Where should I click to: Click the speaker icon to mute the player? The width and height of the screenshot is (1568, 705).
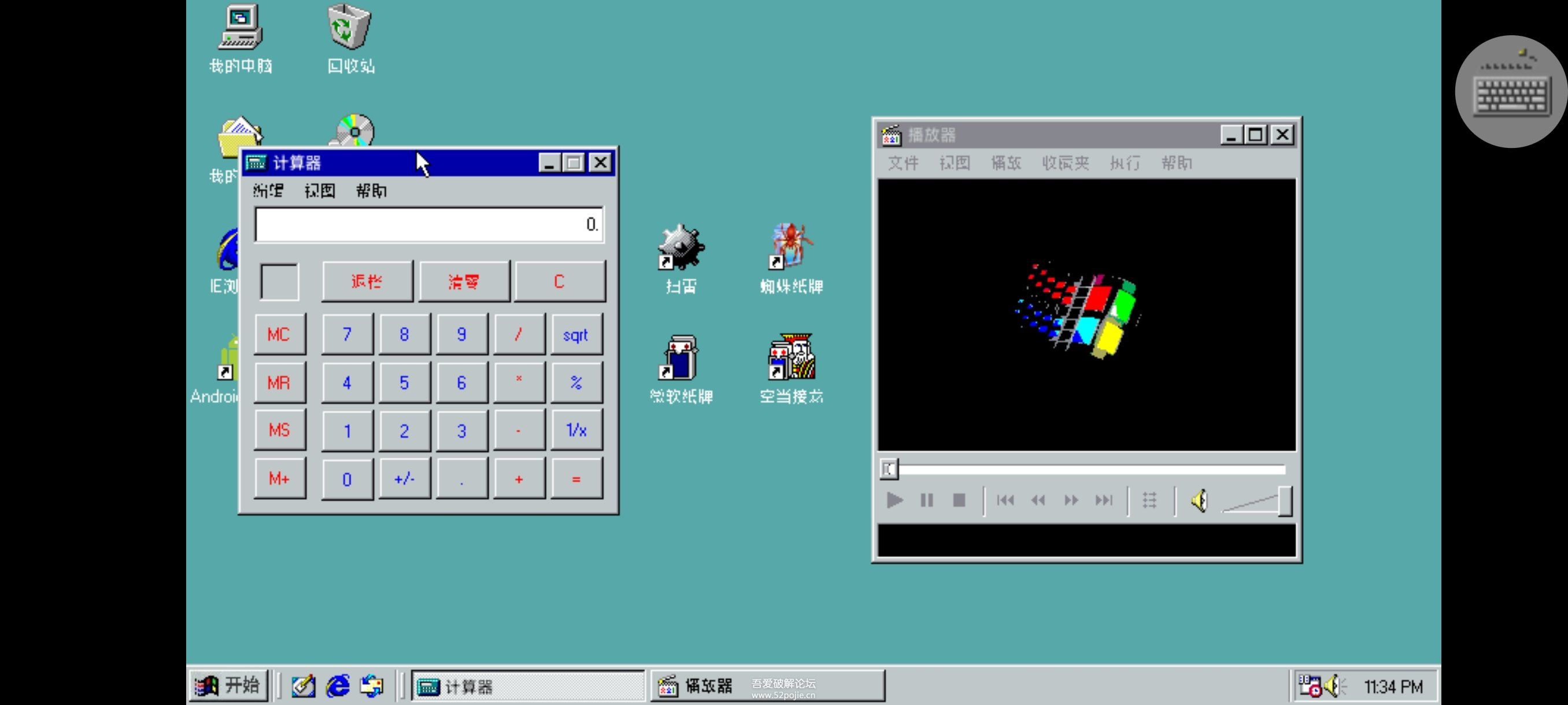(1199, 500)
